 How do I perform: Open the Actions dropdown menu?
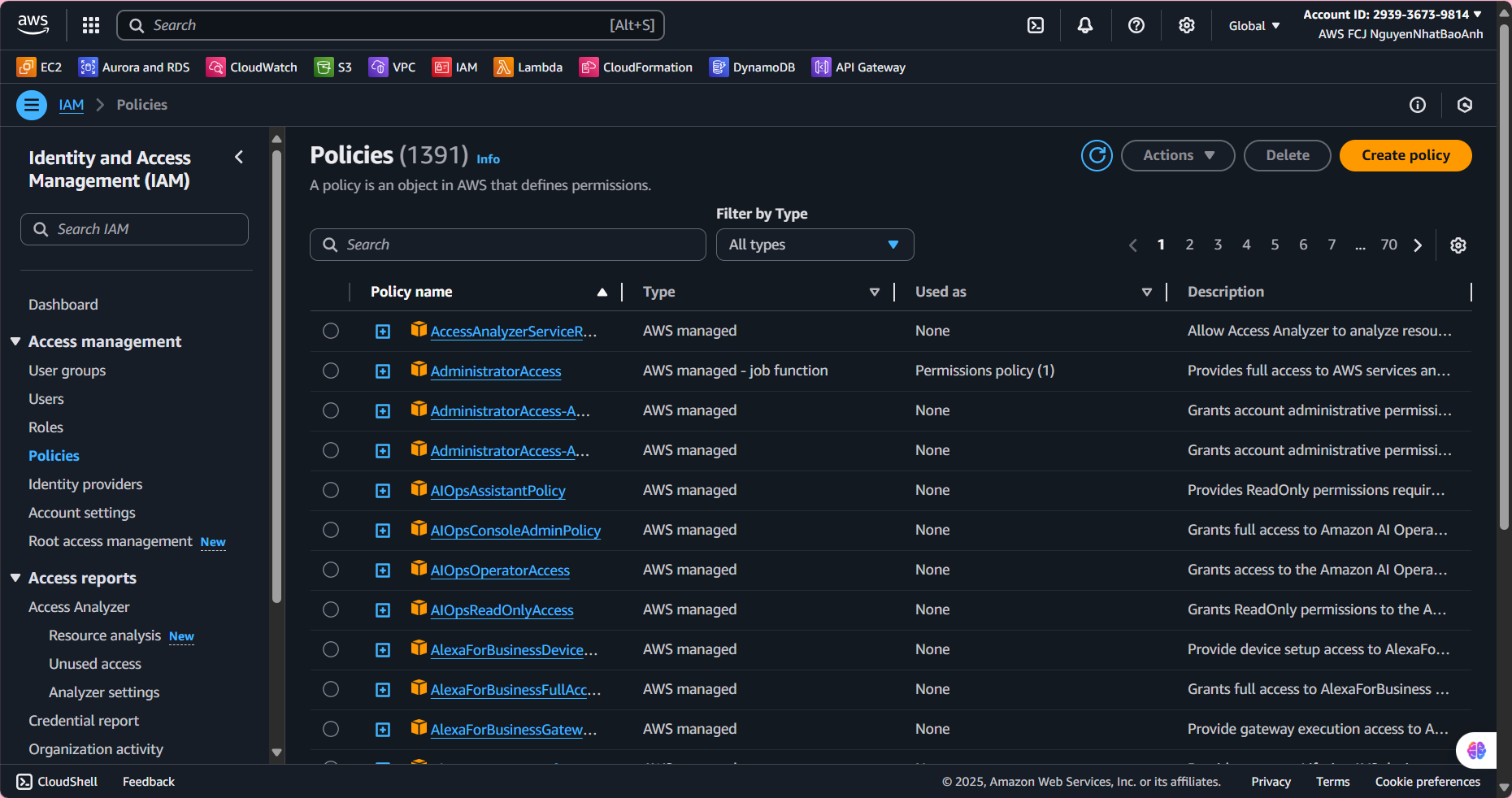pos(1177,155)
